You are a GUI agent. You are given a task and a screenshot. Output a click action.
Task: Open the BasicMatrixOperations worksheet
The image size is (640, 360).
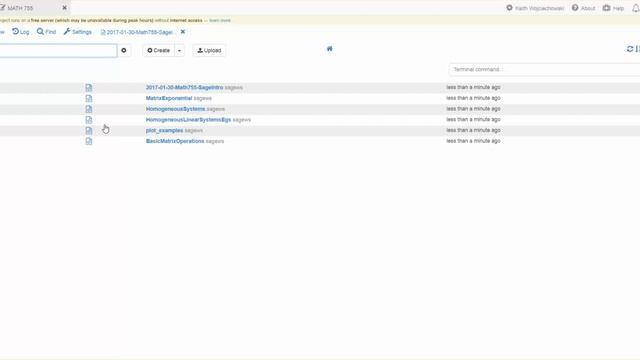(175, 141)
